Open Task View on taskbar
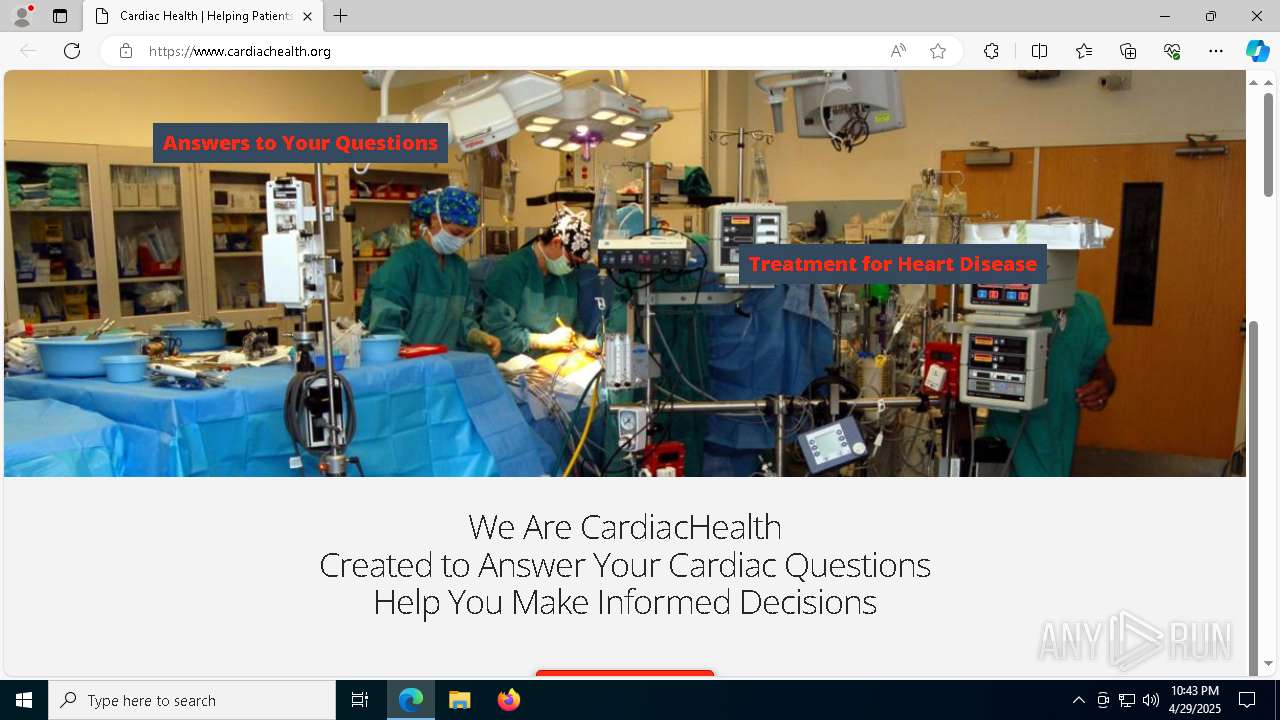 click(360, 700)
